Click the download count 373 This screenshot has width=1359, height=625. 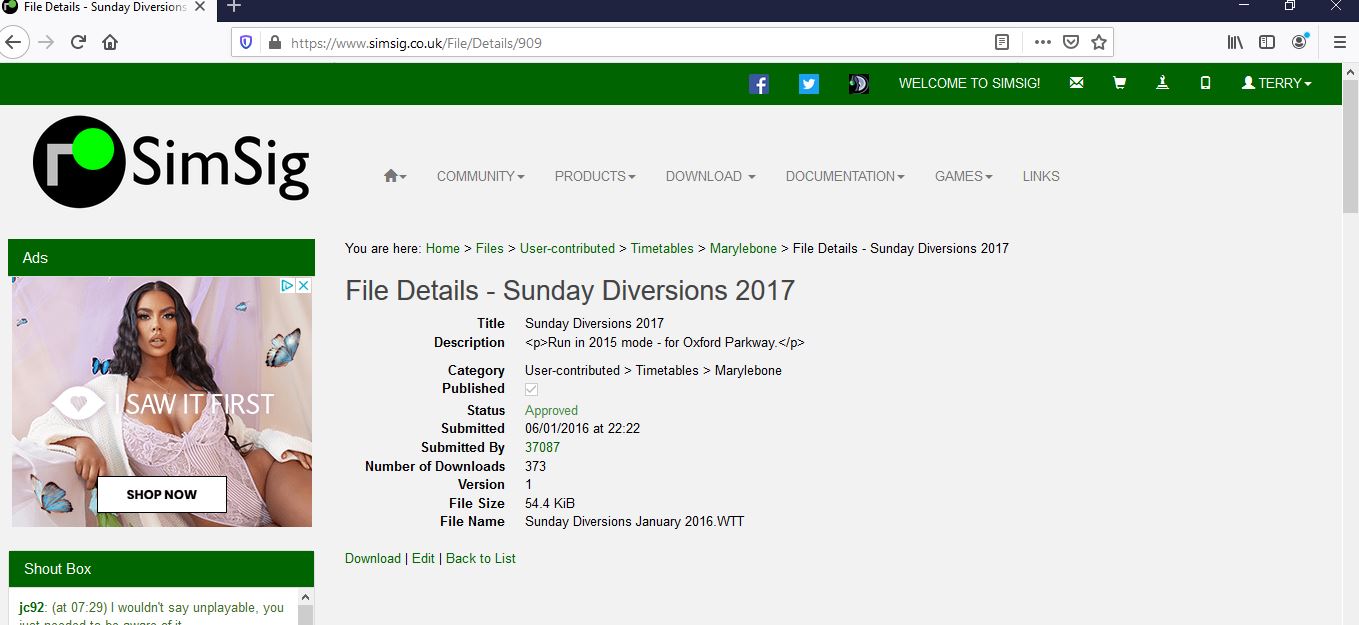tap(535, 466)
